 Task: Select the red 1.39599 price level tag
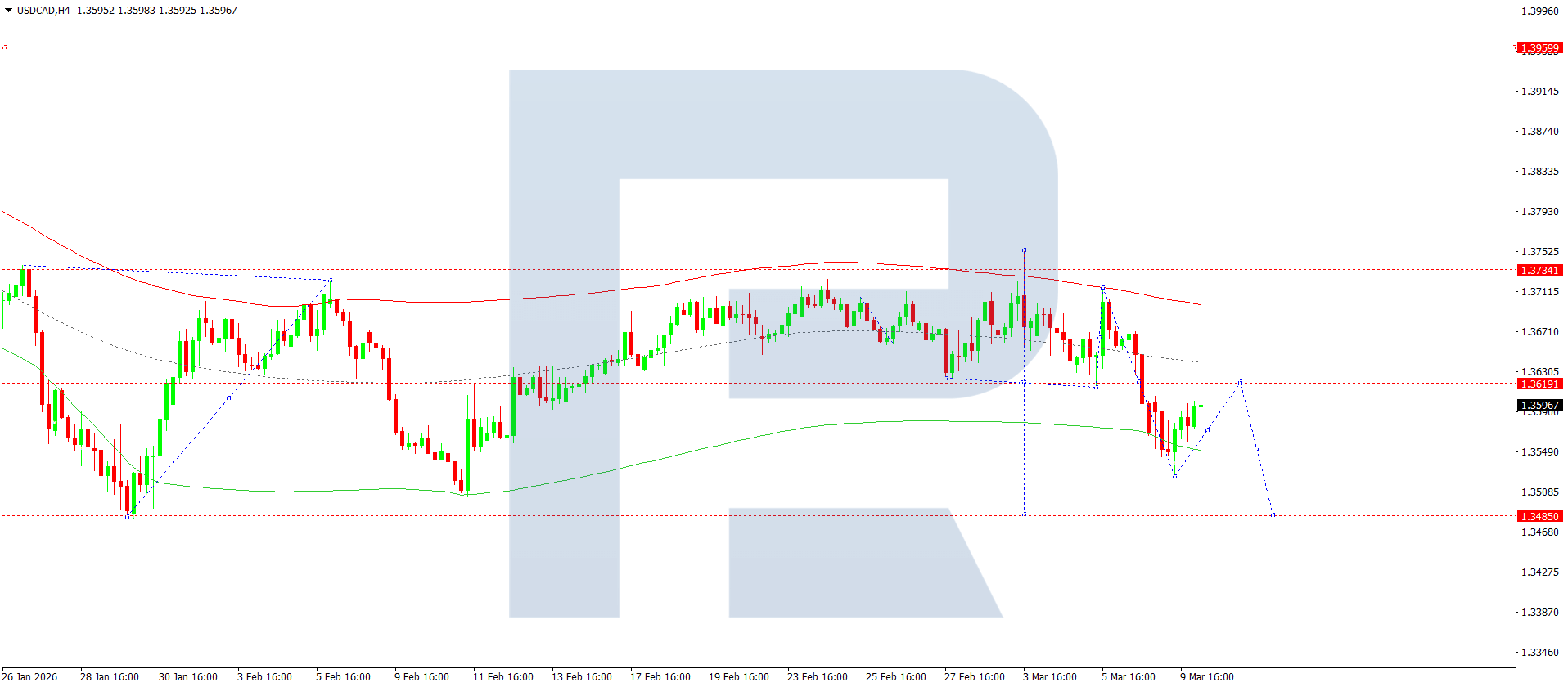point(1539,48)
